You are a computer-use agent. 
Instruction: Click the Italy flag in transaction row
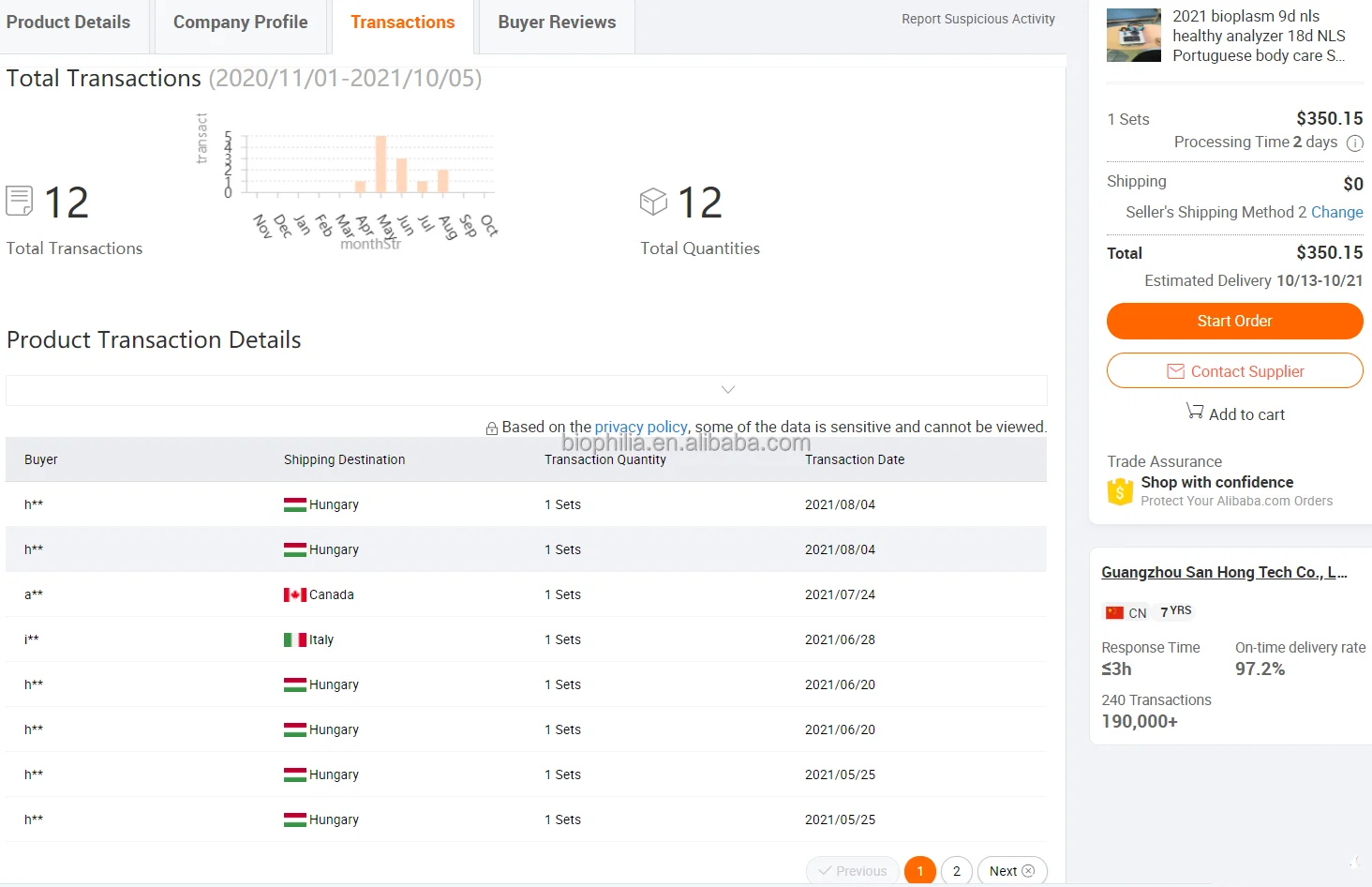[x=295, y=640]
